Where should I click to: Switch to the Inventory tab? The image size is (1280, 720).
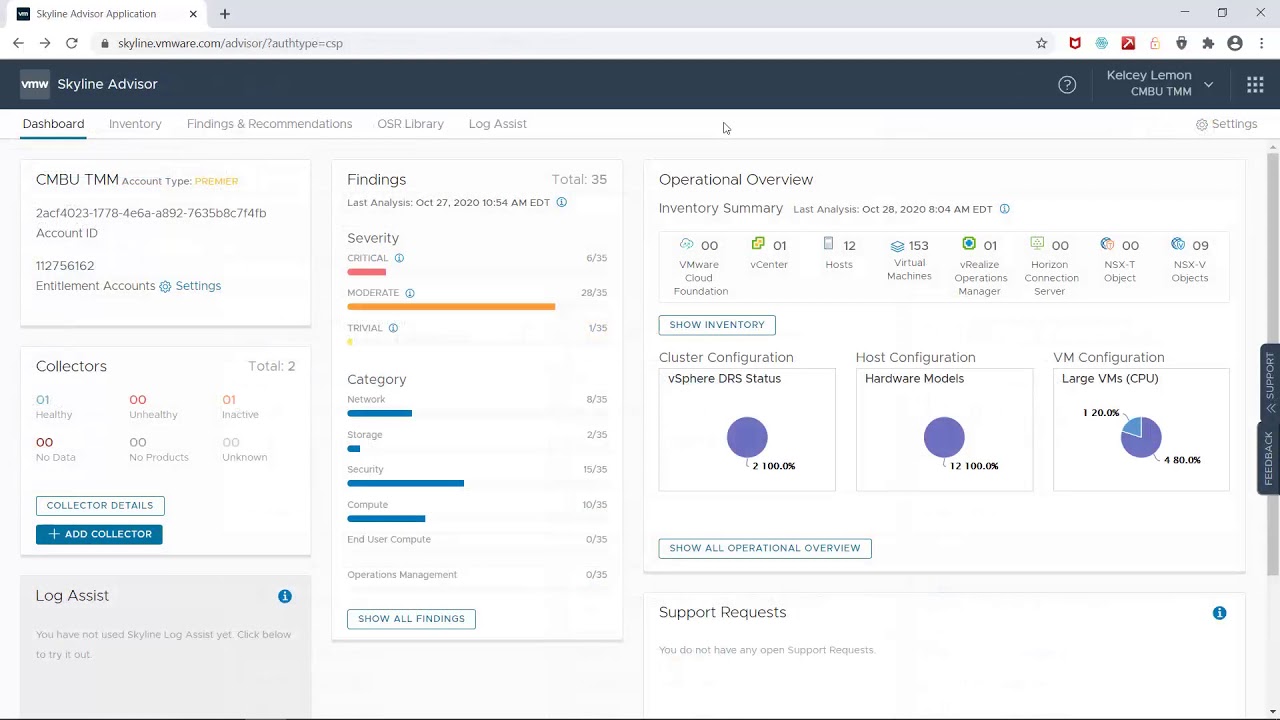(135, 124)
